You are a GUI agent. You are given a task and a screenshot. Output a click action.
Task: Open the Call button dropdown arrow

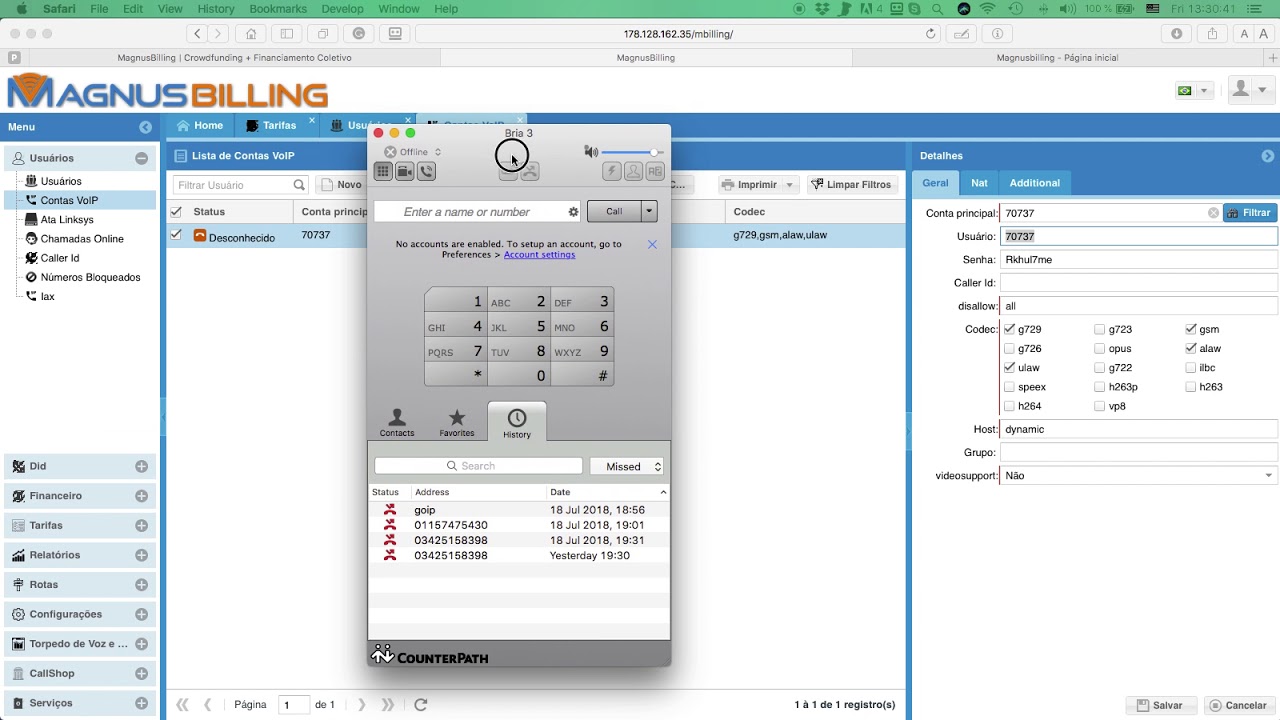(x=649, y=211)
